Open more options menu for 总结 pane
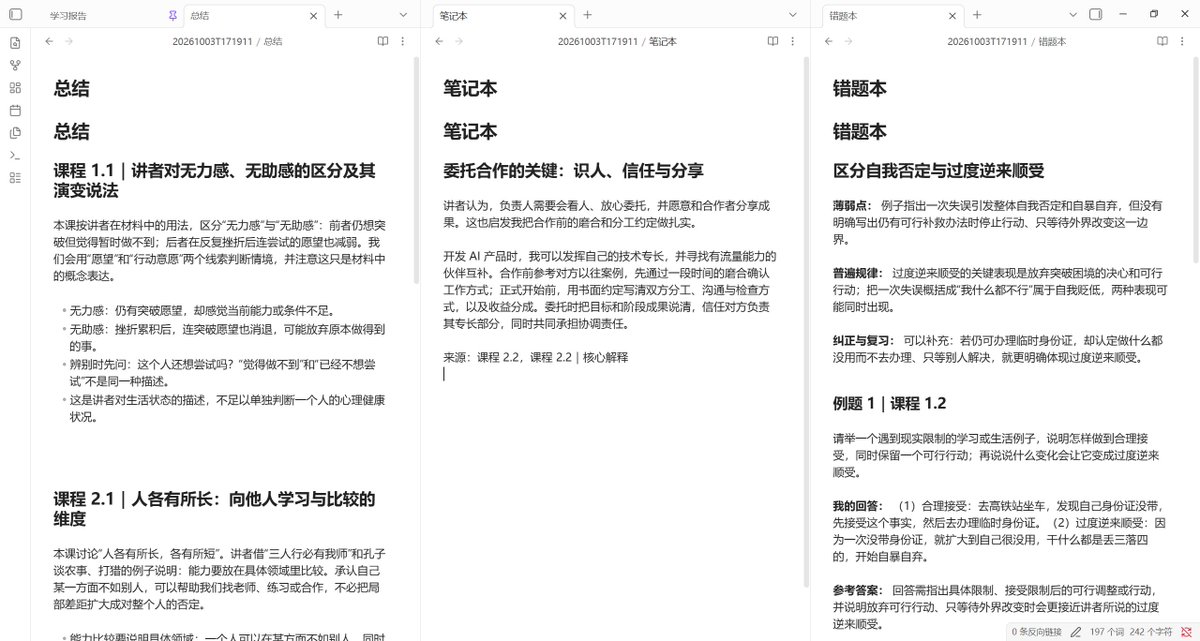Viewport: 1200px width, 641px height. 402,41
